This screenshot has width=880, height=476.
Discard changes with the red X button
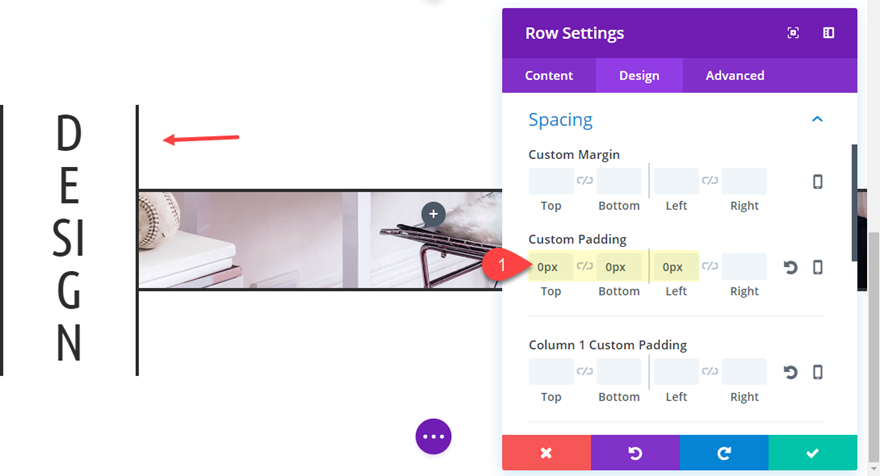point(546,453)
